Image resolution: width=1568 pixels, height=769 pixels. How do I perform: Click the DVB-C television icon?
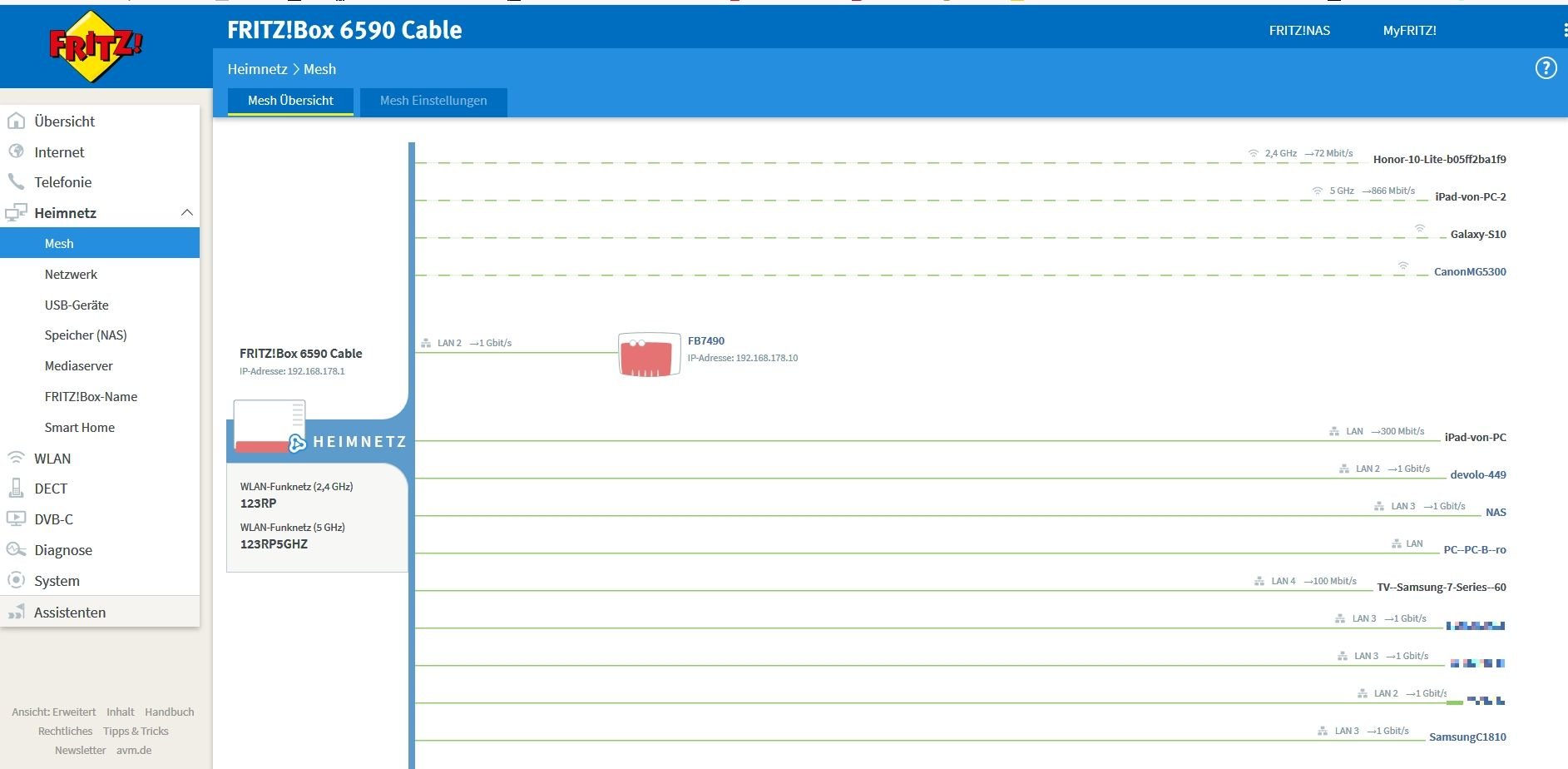point(16,518)
